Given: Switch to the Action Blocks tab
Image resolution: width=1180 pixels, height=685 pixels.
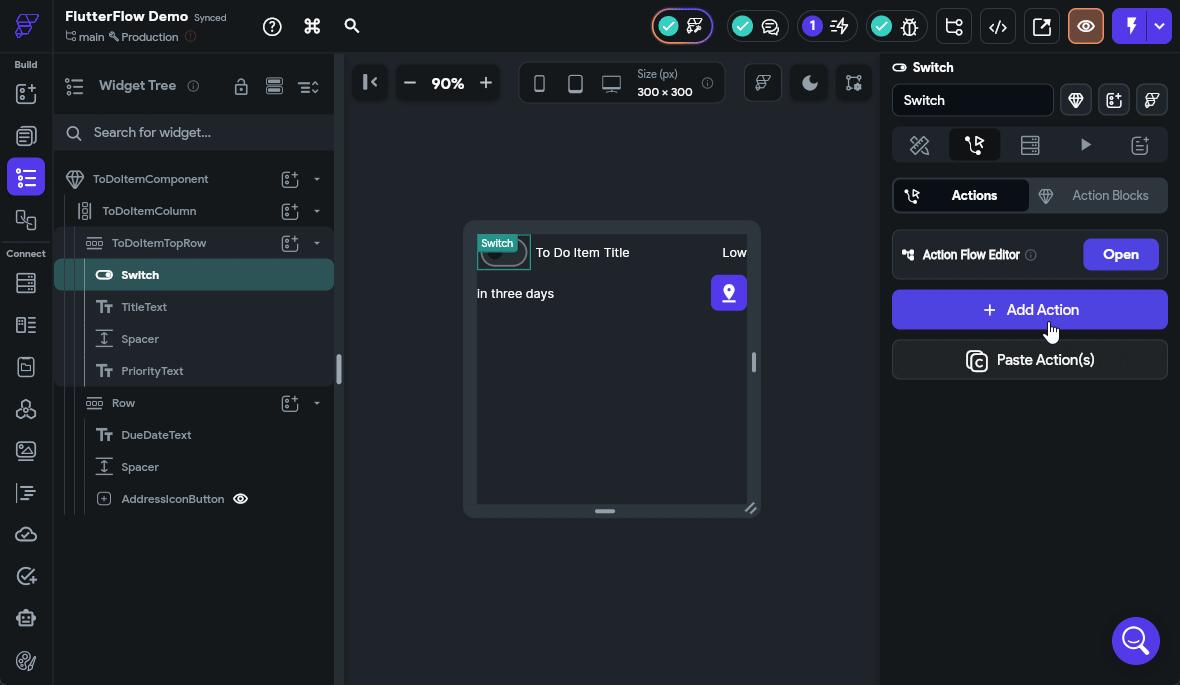Looking at the screenshot, I should click(1098, 196).
